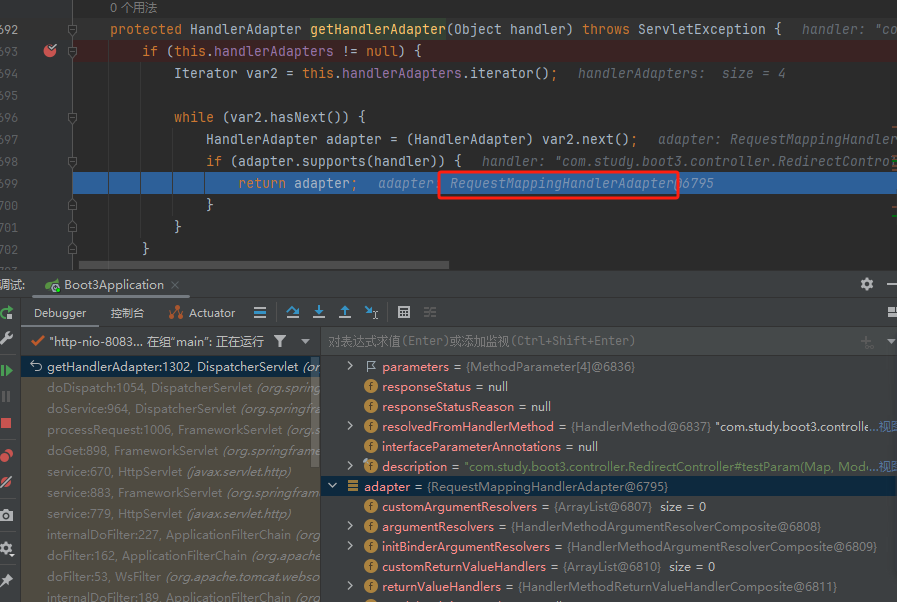Click the 0 个用法 usages hint
The height and width of the screenshot is (602, 897).
(x=133, y=7)
